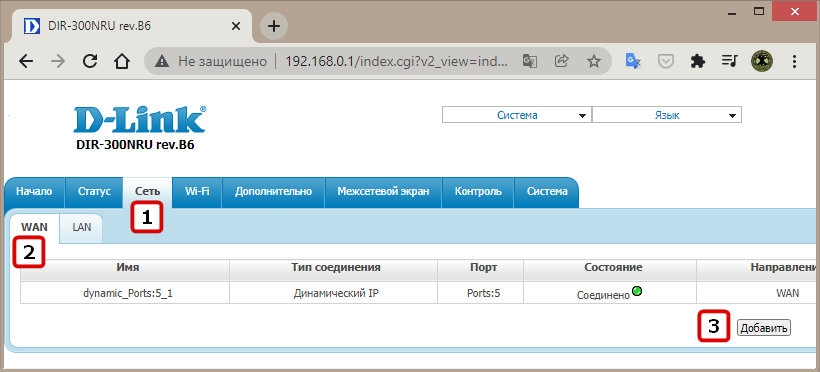Open the browser home page icon
The width and height of the screenshot is (820, 372).
[122, 62]
